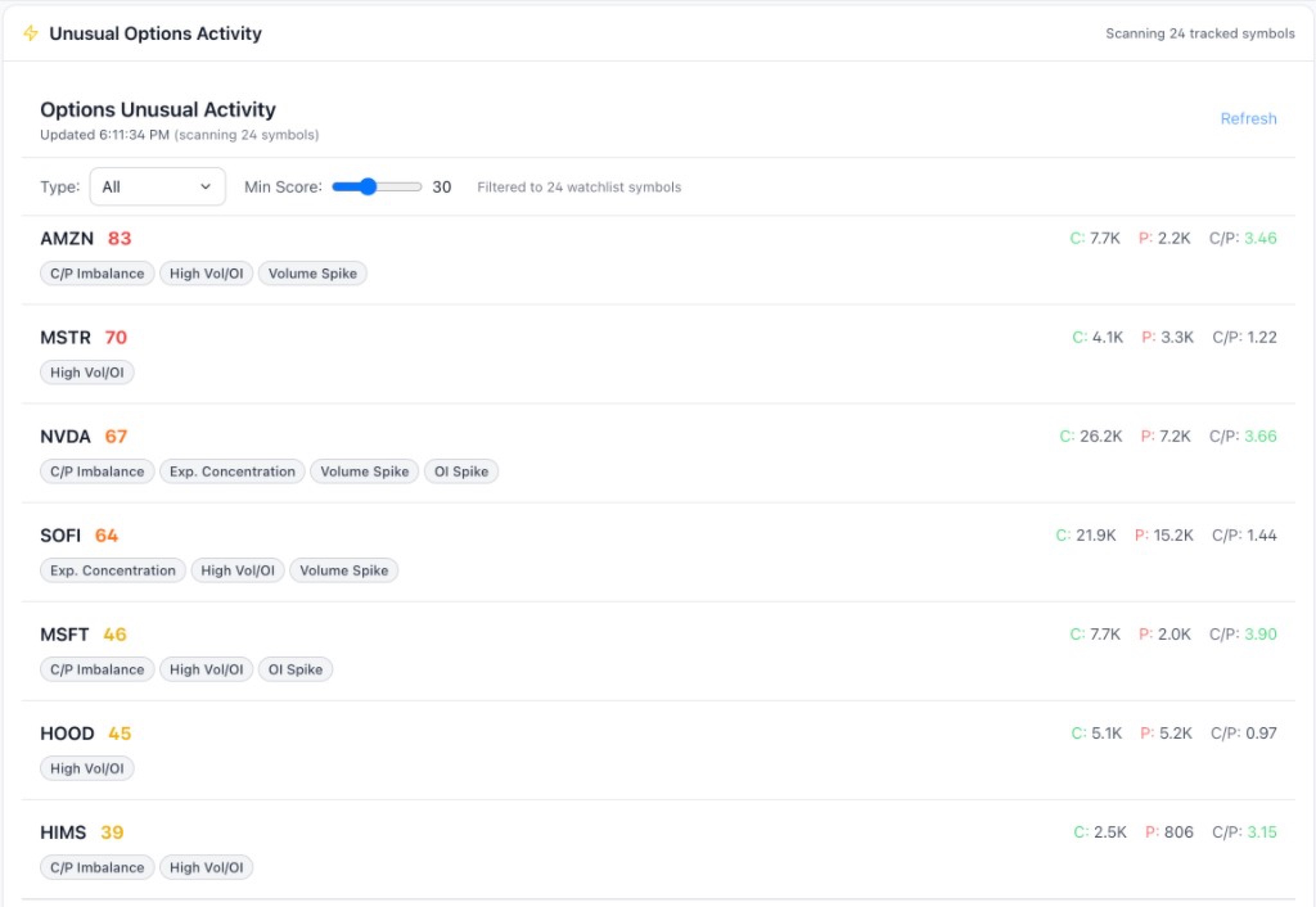Click MSFT put volume P: 2.0K
The height and width of the screenshot is (907, 1316).
pyautogui.click(x=1164, y=634)
